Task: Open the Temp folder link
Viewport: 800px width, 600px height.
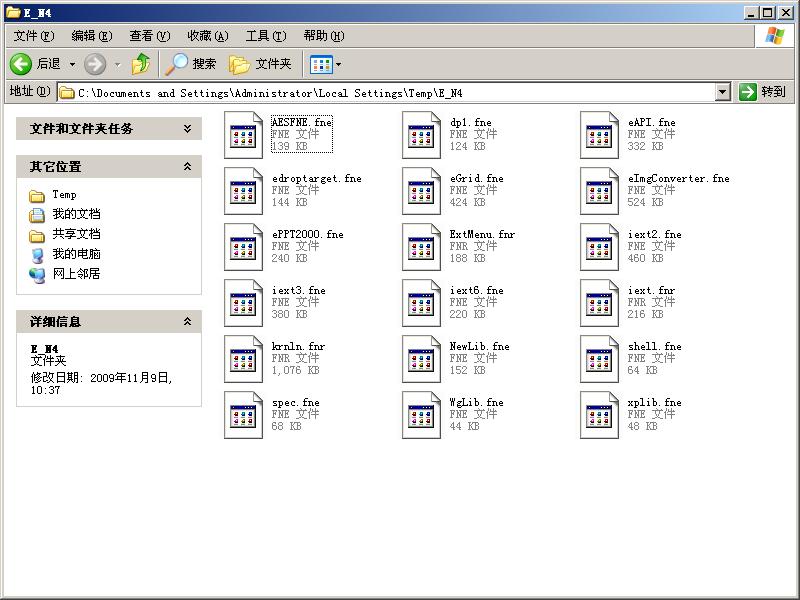Action: click(x=64, y=194)
